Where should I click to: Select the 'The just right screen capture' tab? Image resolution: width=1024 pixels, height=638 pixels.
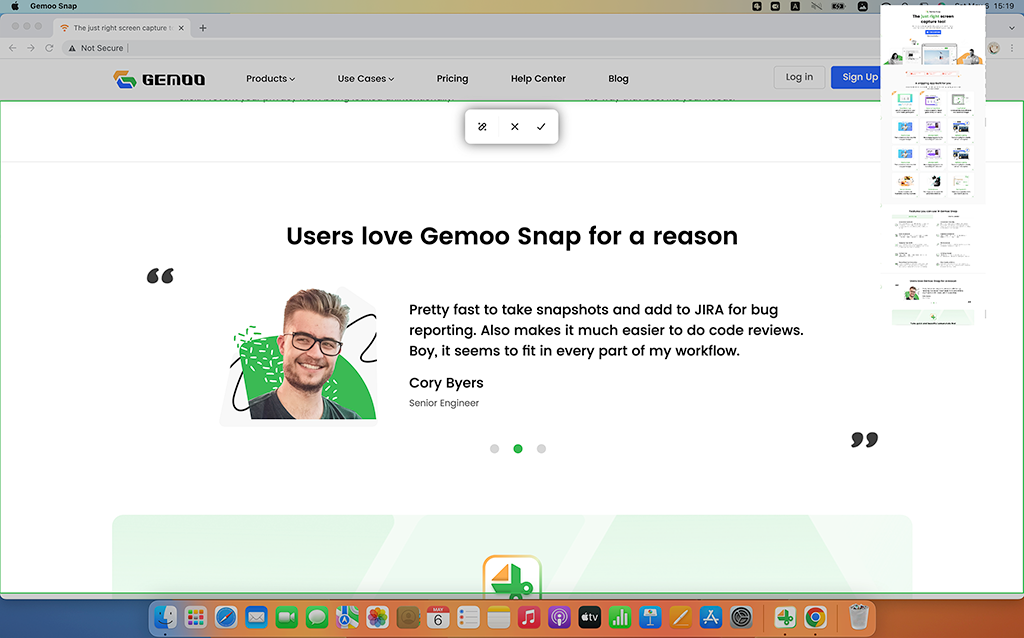point(121,27)
